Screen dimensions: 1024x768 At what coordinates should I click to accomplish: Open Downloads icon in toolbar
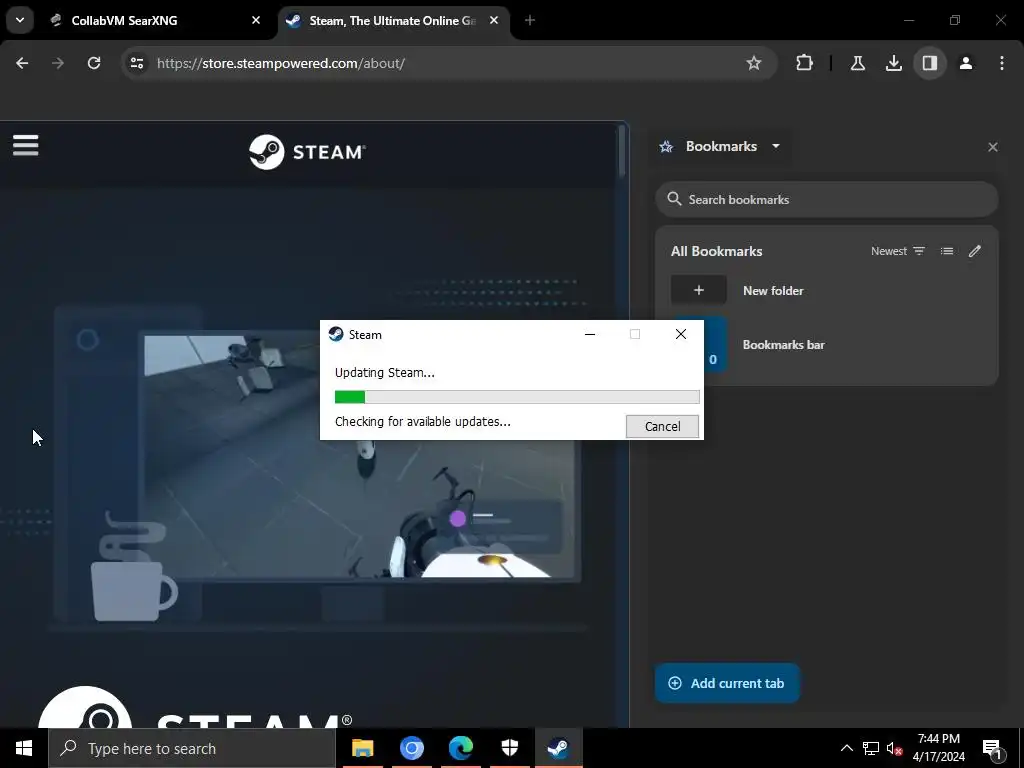[x=893, y=63]
